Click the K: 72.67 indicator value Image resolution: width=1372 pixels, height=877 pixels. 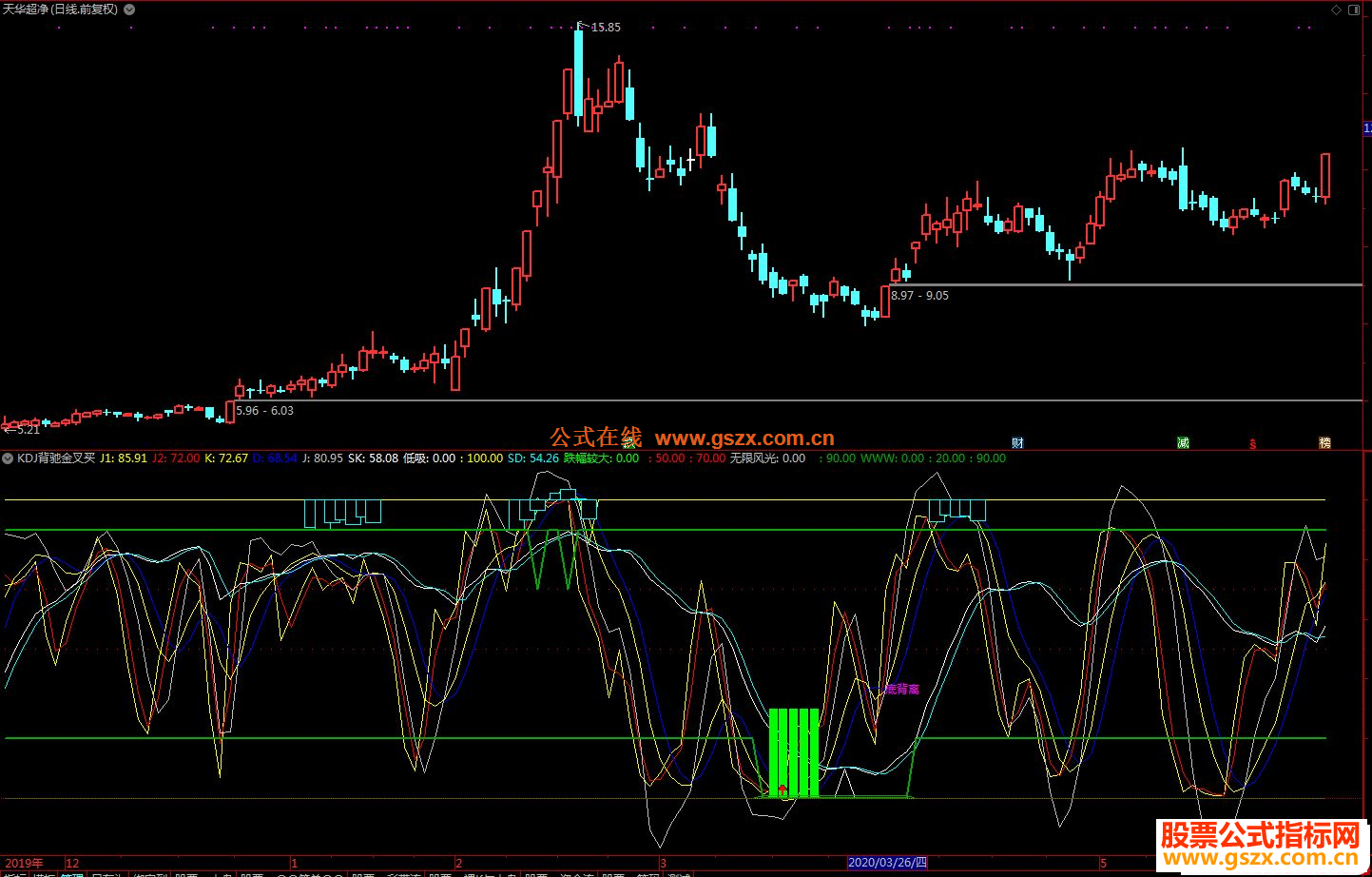tap(226, 458)
